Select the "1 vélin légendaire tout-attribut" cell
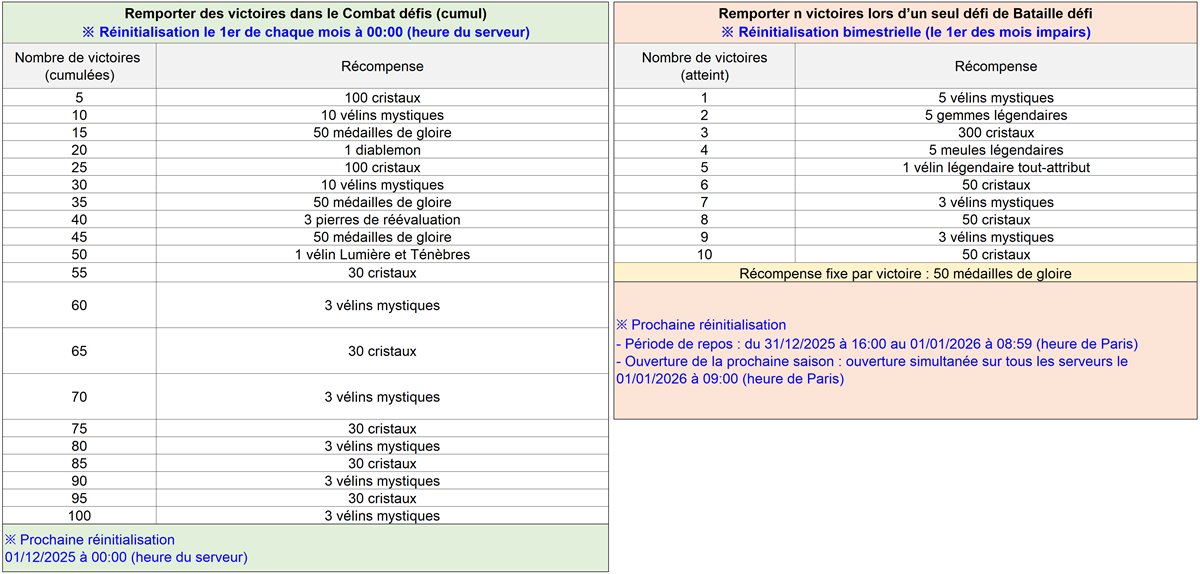The width and height of the screenshot is (1200, 574). [x=995, y=168]
